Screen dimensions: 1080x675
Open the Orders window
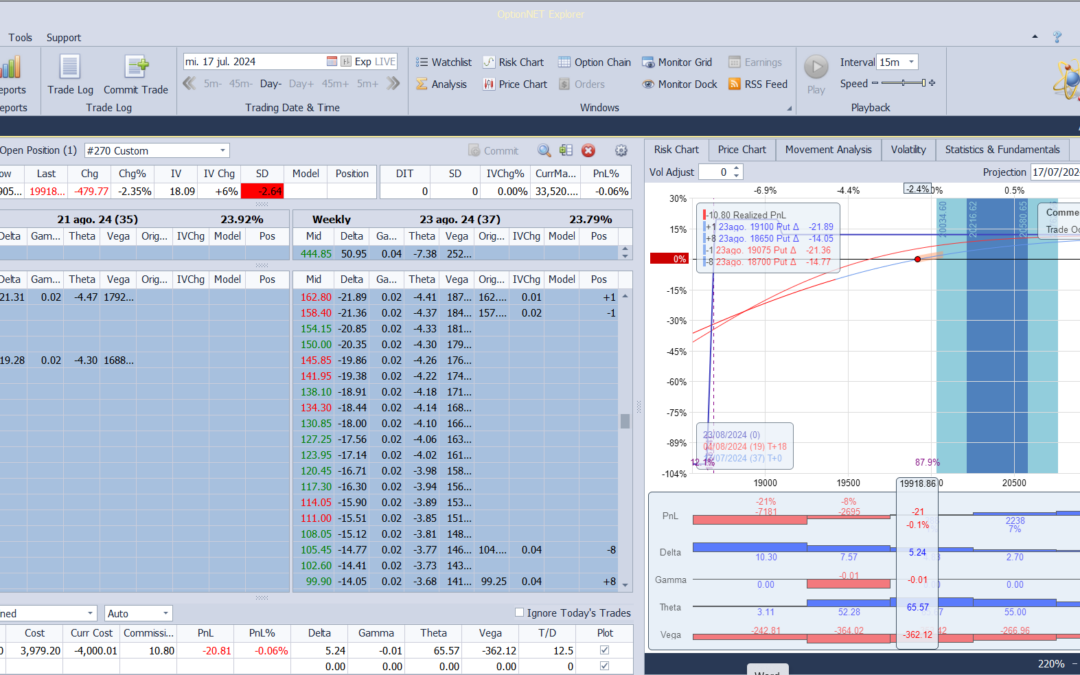[x=581, y=84]
